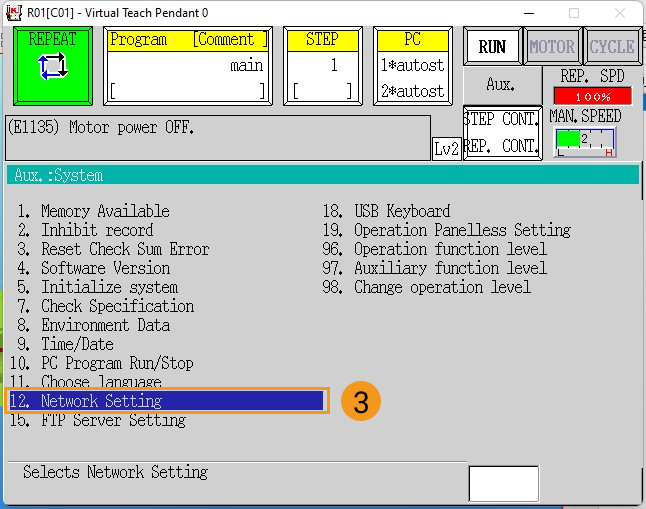Open 18. USB Keyboard option
646x509 pixels.
coord(401,211)
